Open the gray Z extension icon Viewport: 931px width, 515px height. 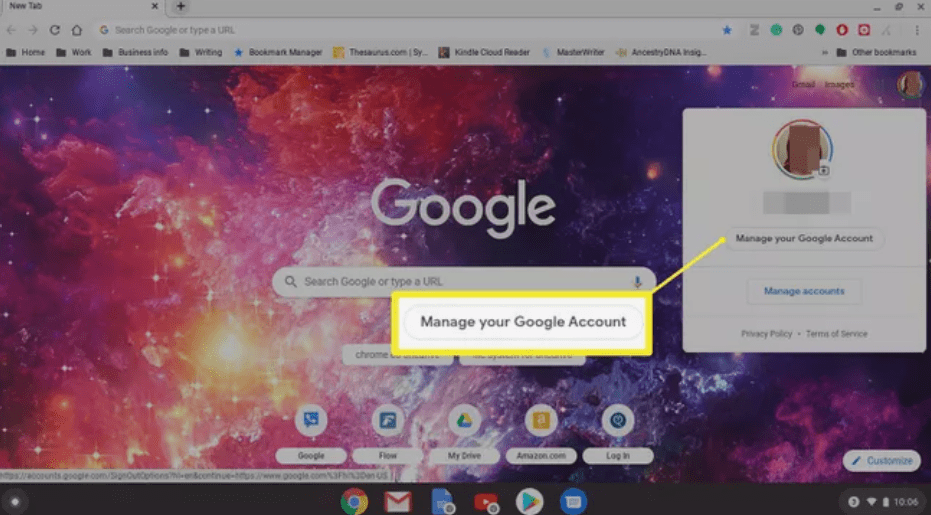754,30
